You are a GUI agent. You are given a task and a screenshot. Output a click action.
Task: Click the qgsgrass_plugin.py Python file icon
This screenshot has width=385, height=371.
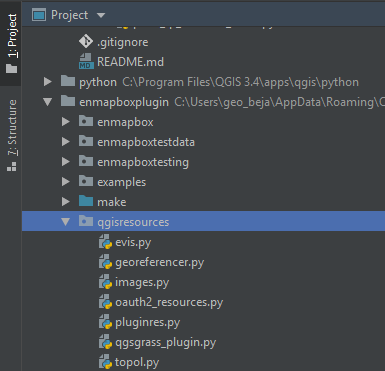[105, 342]
